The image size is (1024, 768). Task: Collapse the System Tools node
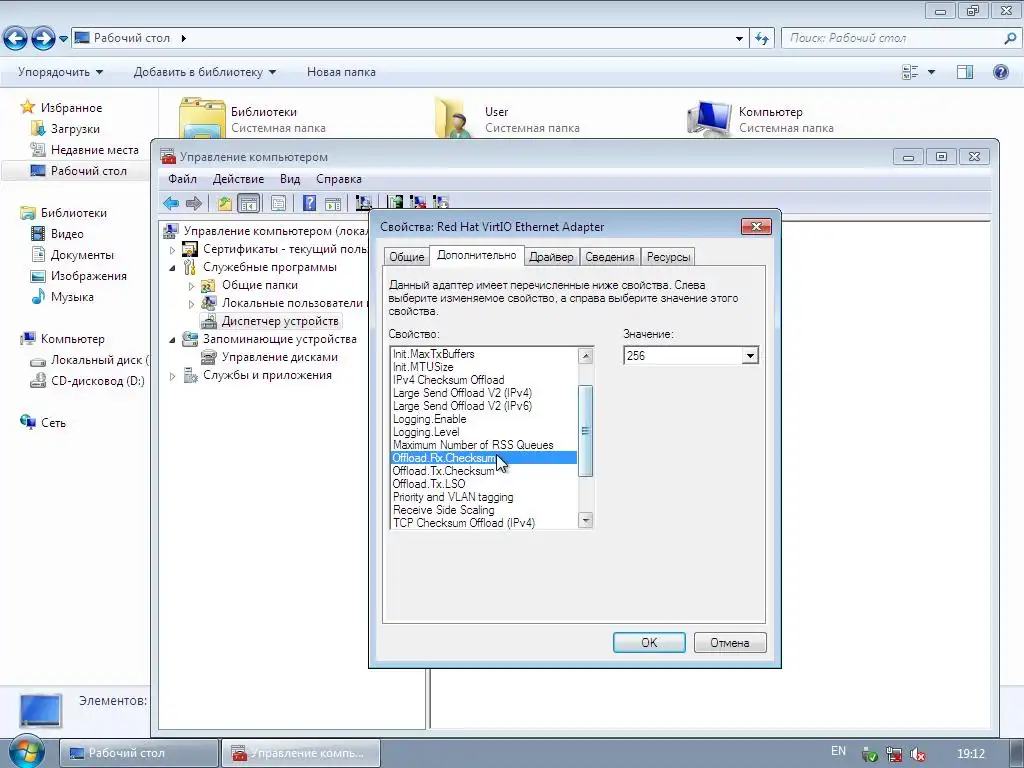[x=172, y=268]
